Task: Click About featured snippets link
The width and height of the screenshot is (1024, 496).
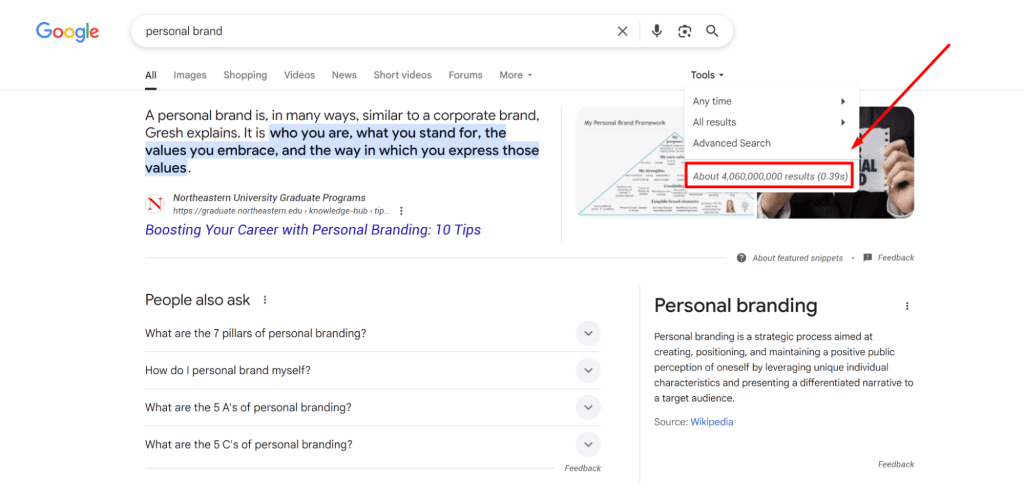Action: click(797, 258)
